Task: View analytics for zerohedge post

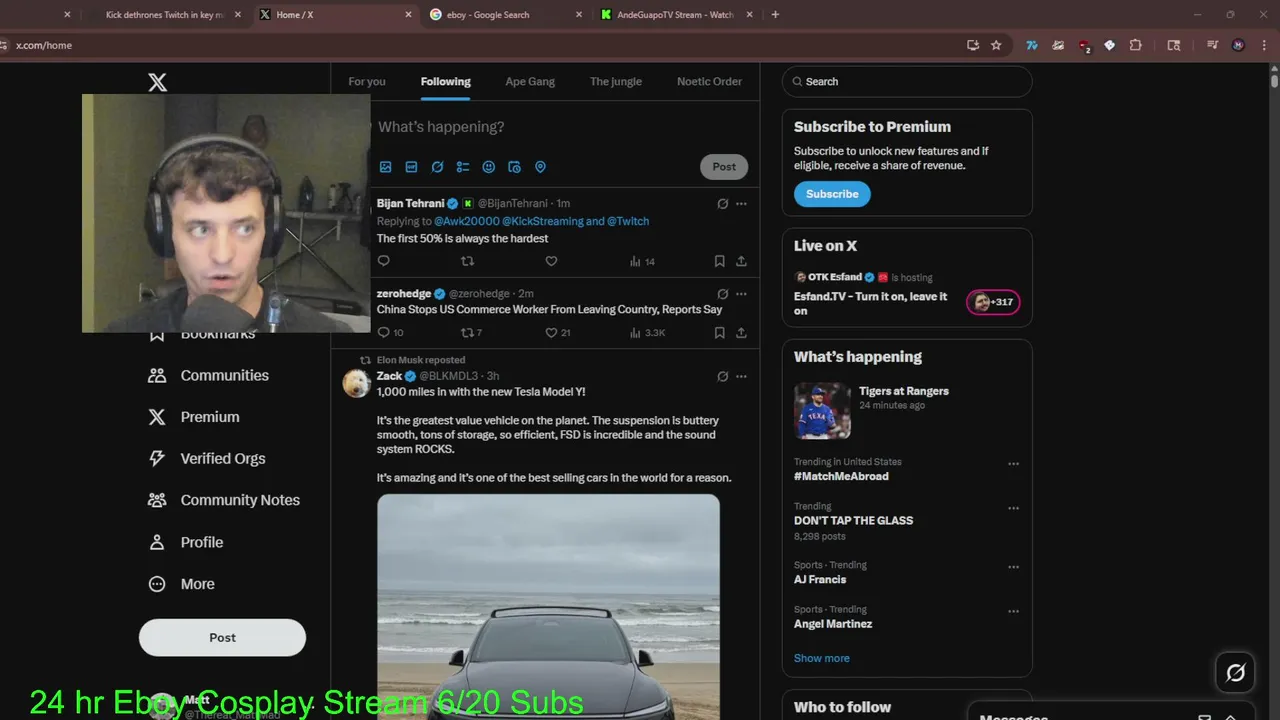Action: click(x=647, y=333)
